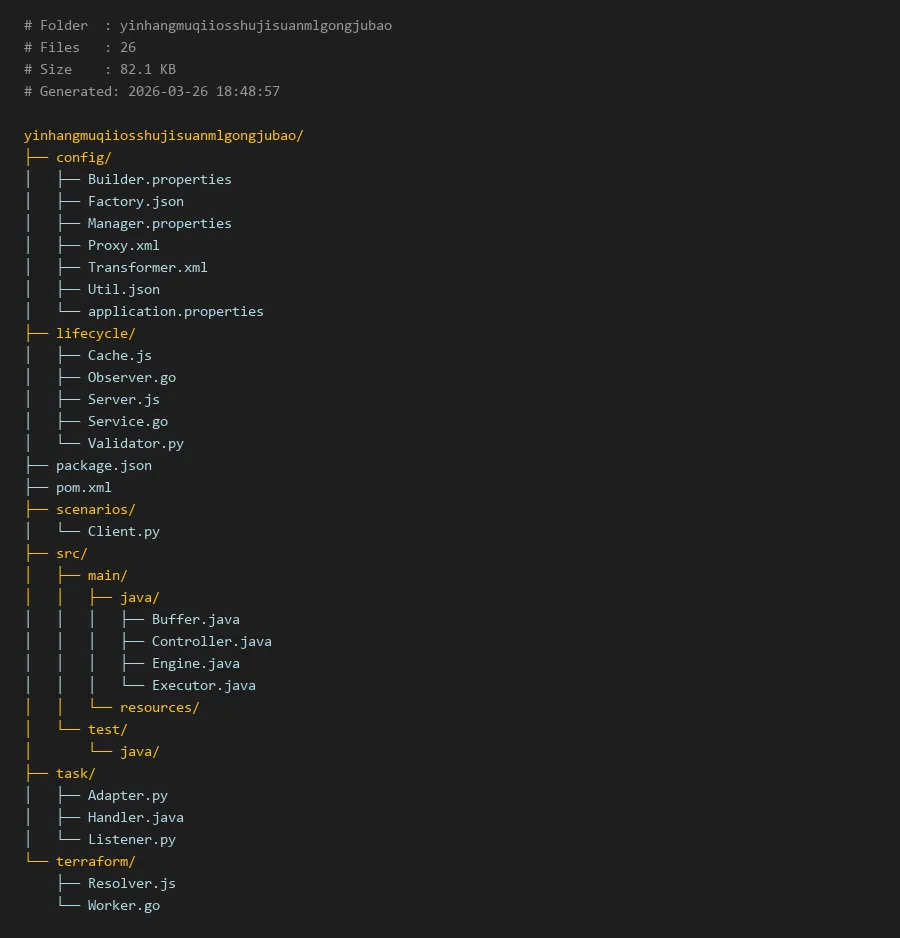Image resolution: width=900 pixels, height=938 pixels.
Task: Open Worker.go under terraform
Action: tap(123, 905)
